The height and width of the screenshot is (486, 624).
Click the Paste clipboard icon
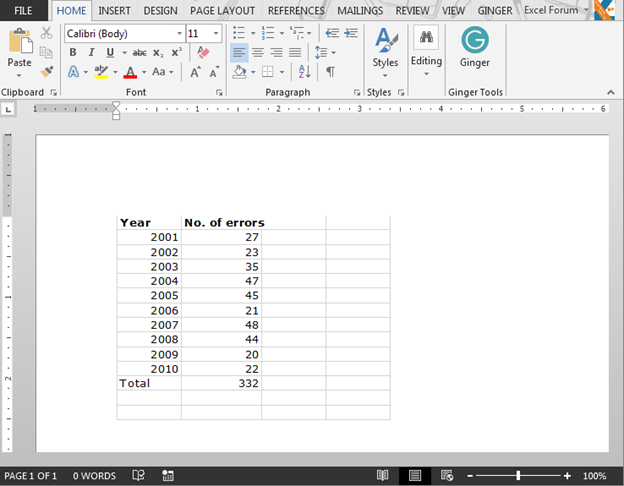coord(20,41)
